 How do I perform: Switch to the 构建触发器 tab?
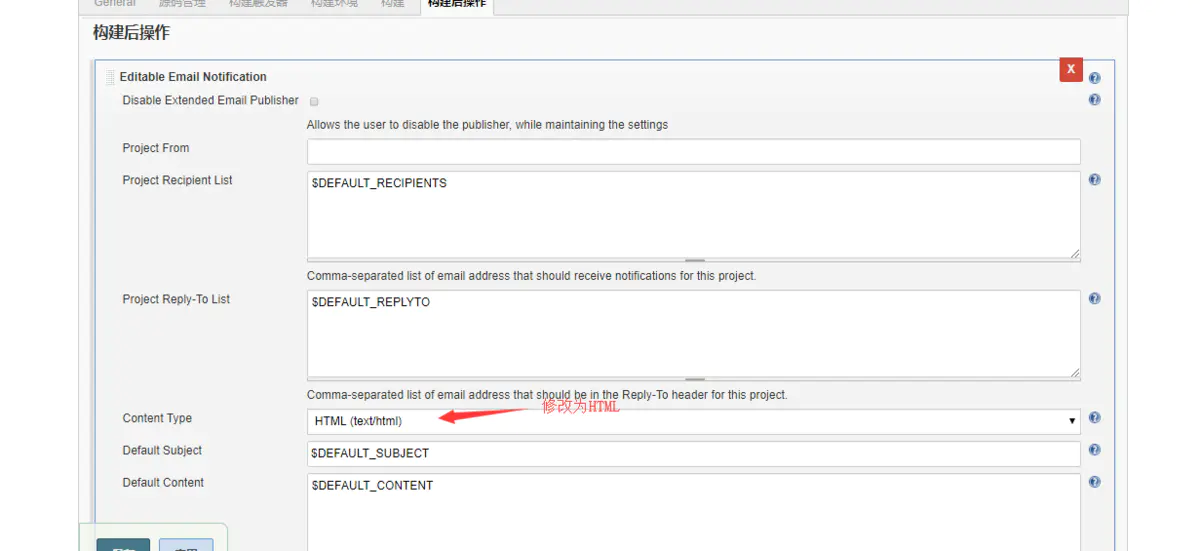(258, 4)
